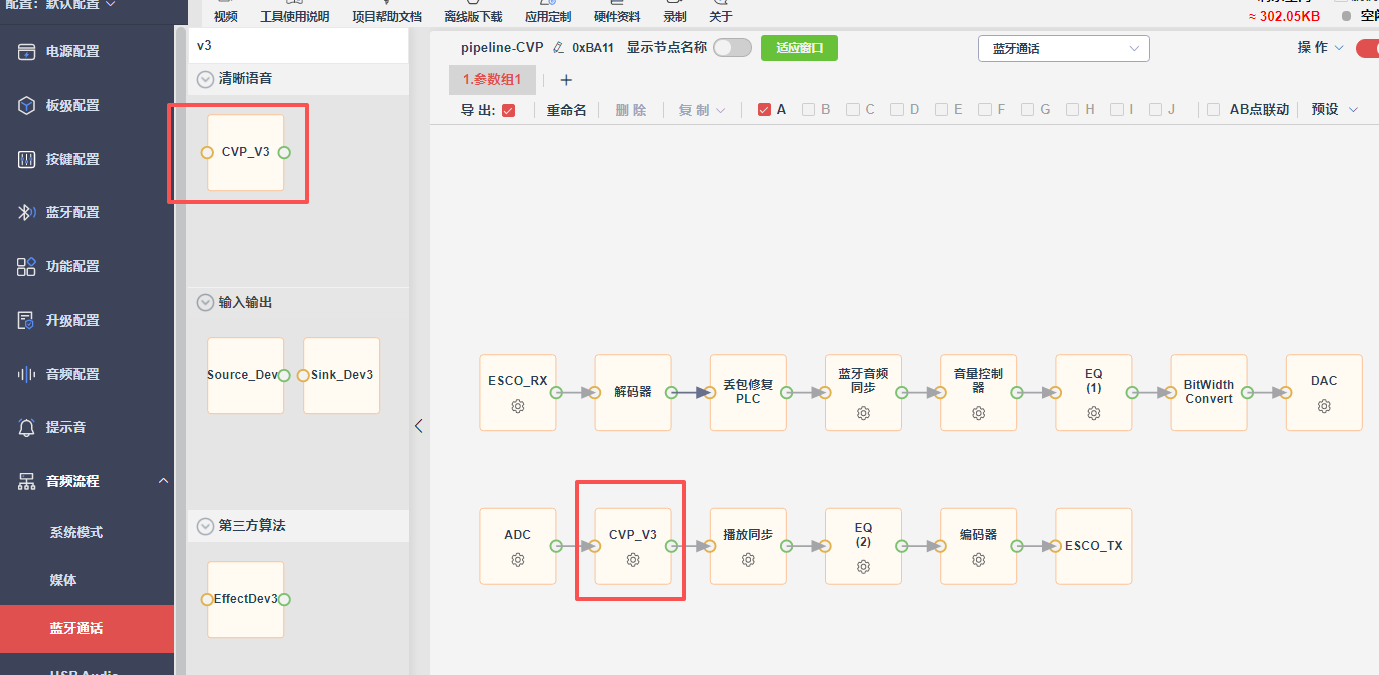Click pencil icon next to pipeline-CVP name
The height and width of the screenshot is (675, 1379).
(558, 48)
